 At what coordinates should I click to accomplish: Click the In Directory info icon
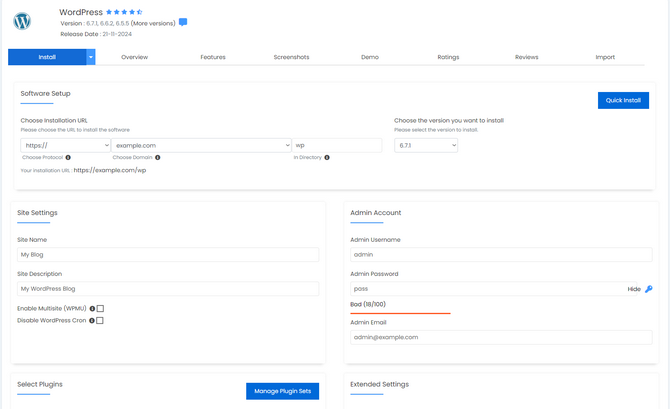tap(327, 157)
